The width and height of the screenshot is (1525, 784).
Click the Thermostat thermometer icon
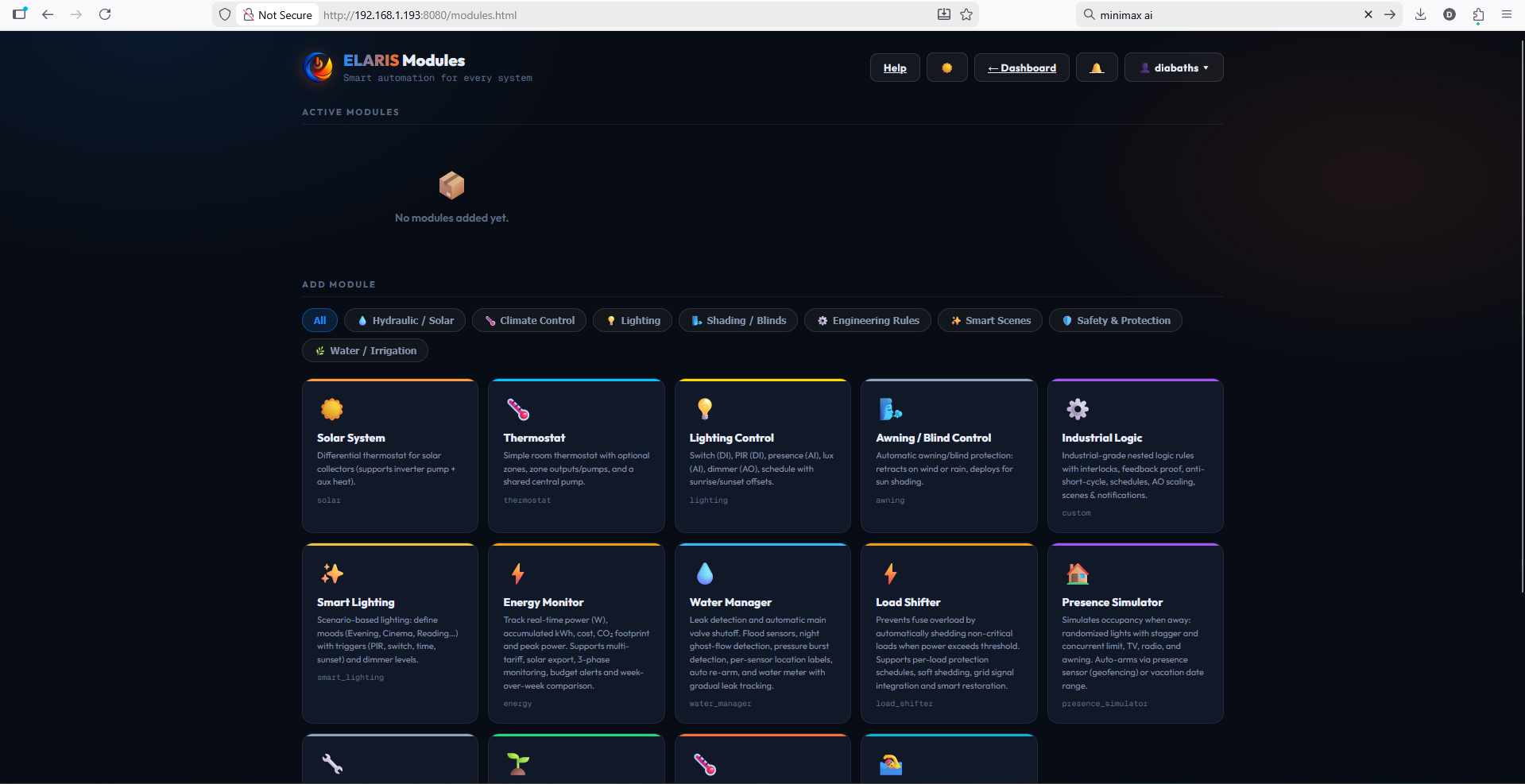coord(518,409)
